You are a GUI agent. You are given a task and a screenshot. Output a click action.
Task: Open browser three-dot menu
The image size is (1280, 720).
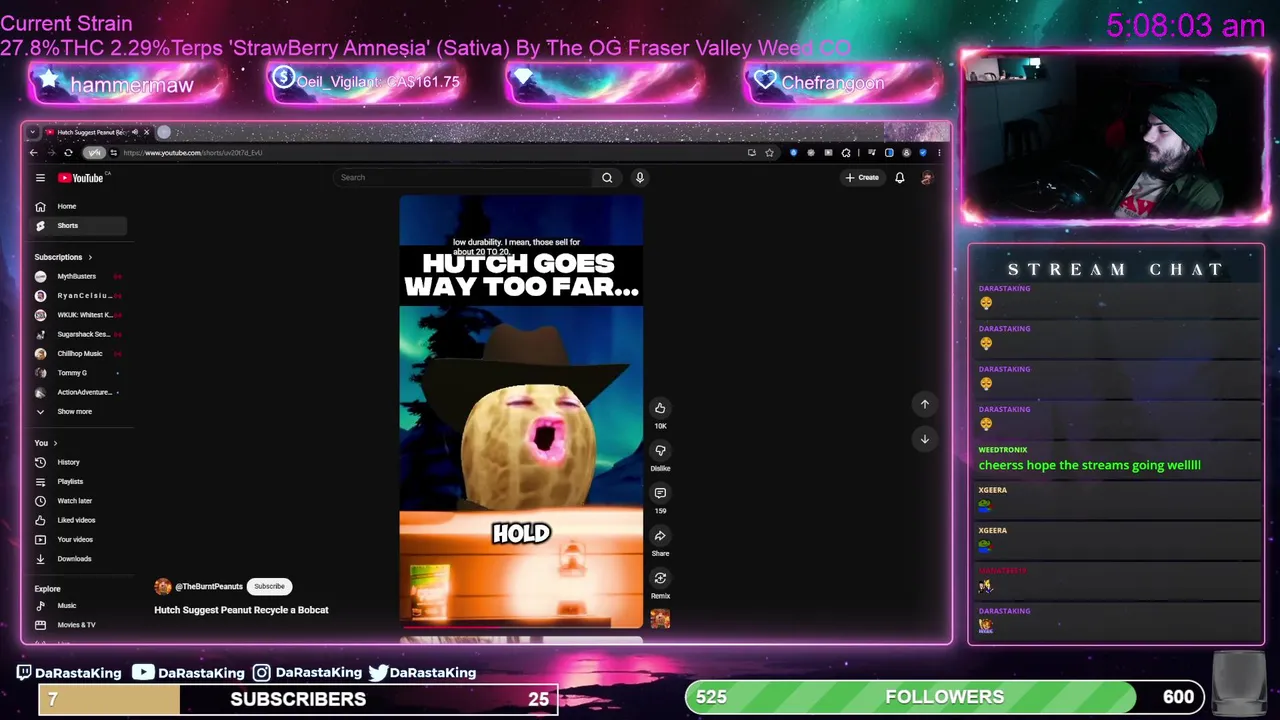[x=939, y=153]
